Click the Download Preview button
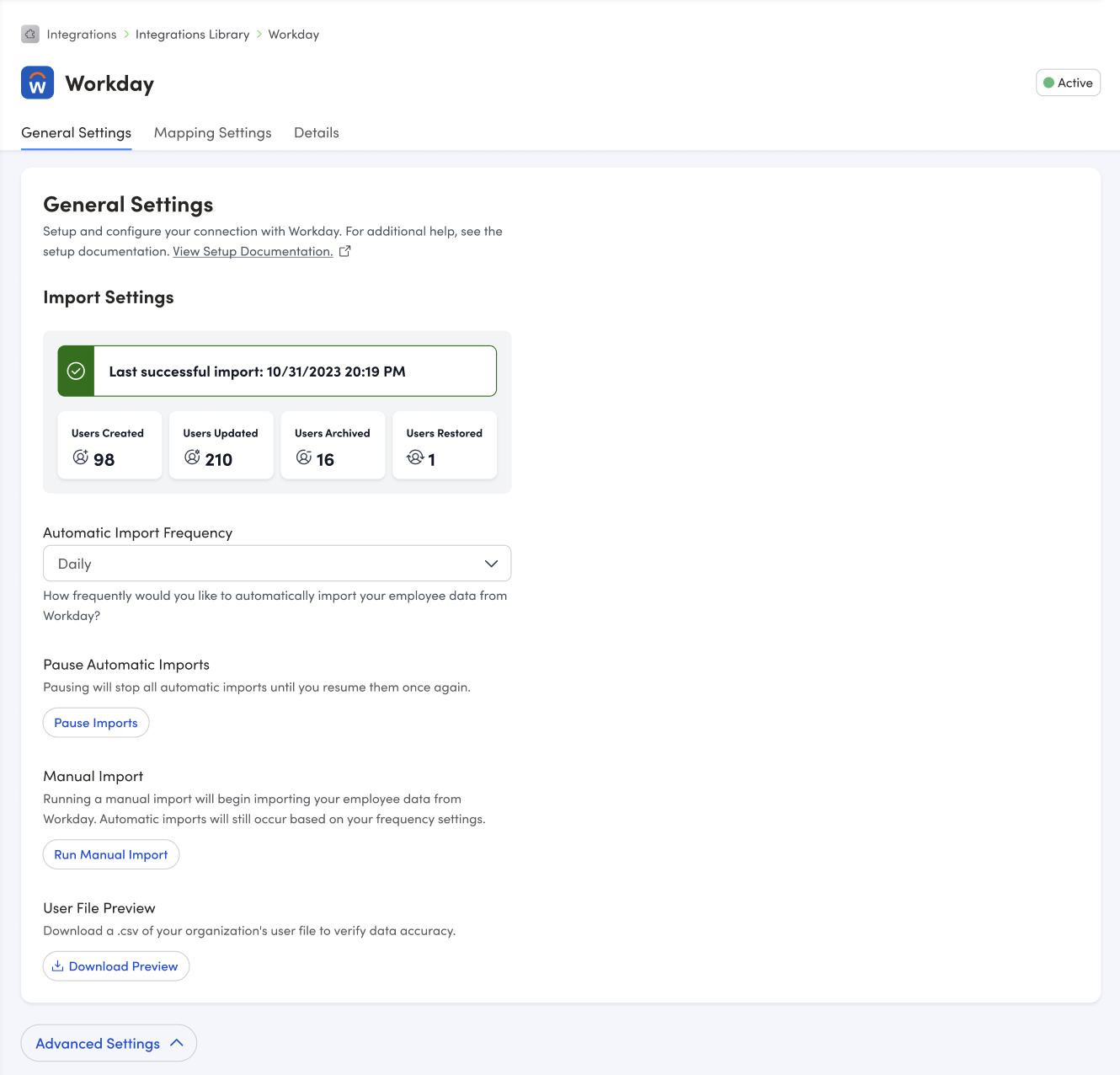The width and height of the screenshot is (1120, 1075). point(116,966)
